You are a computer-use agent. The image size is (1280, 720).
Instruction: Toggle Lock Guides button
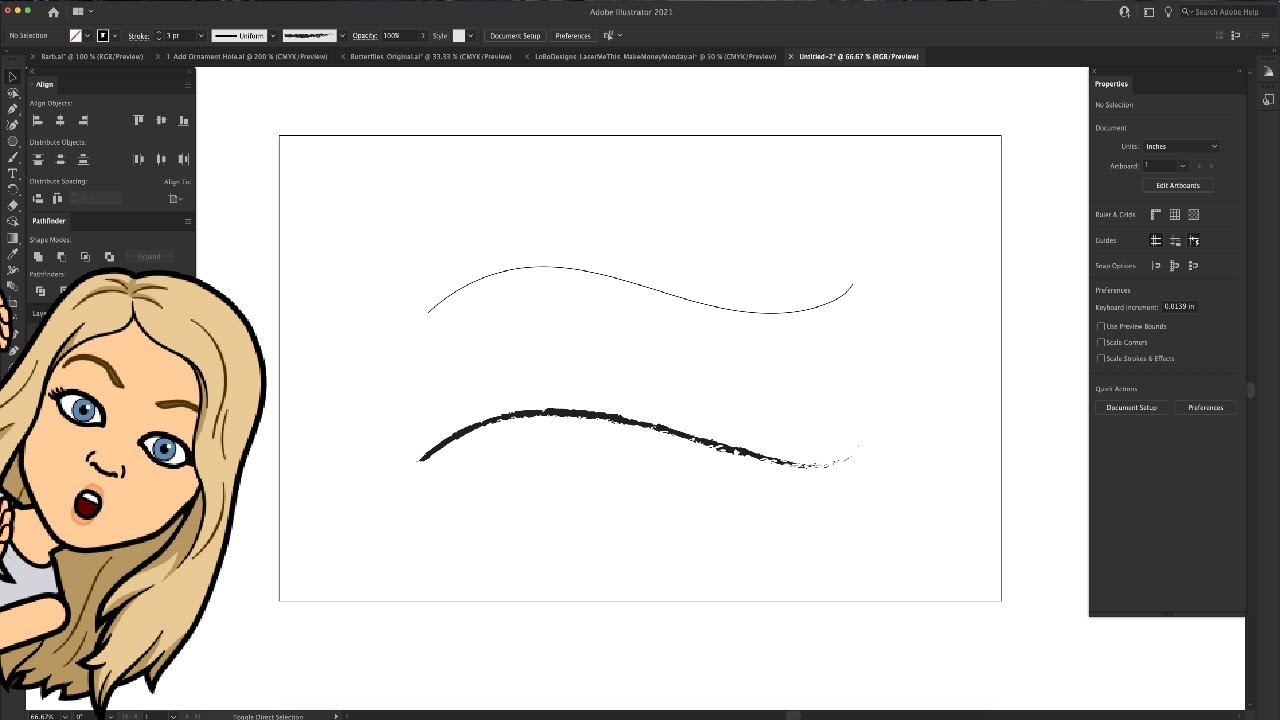(x=1175, y=240)
